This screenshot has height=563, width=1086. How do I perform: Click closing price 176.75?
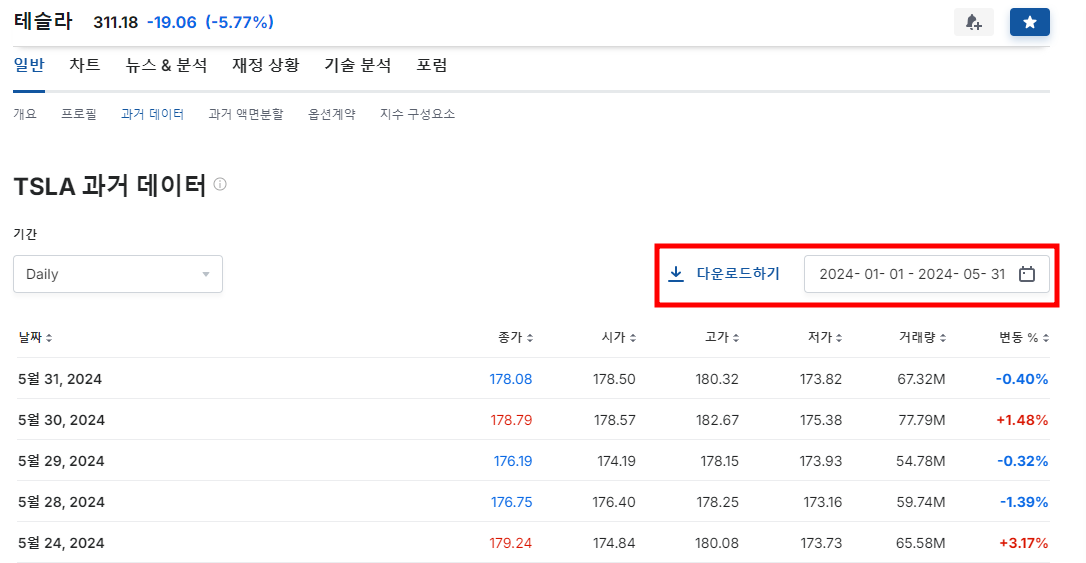511,501
